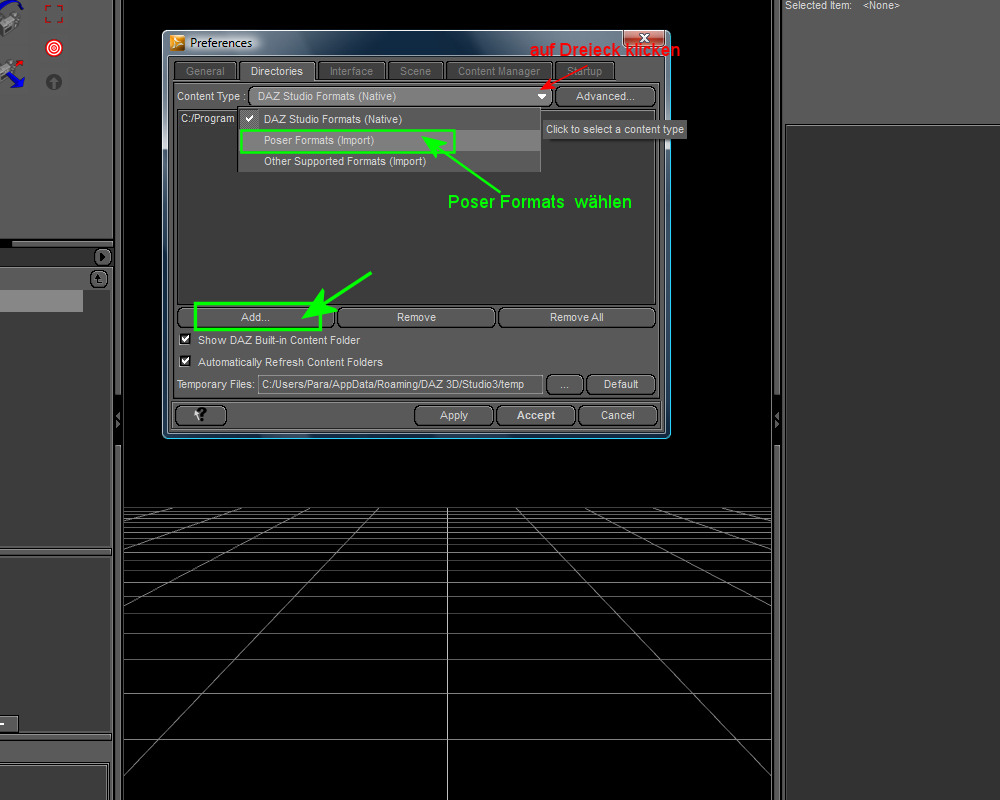Viewport: 1000px width, 800px height.
Task: Choose Poser Formats (Import) from list
Action: tap(390, 140)
